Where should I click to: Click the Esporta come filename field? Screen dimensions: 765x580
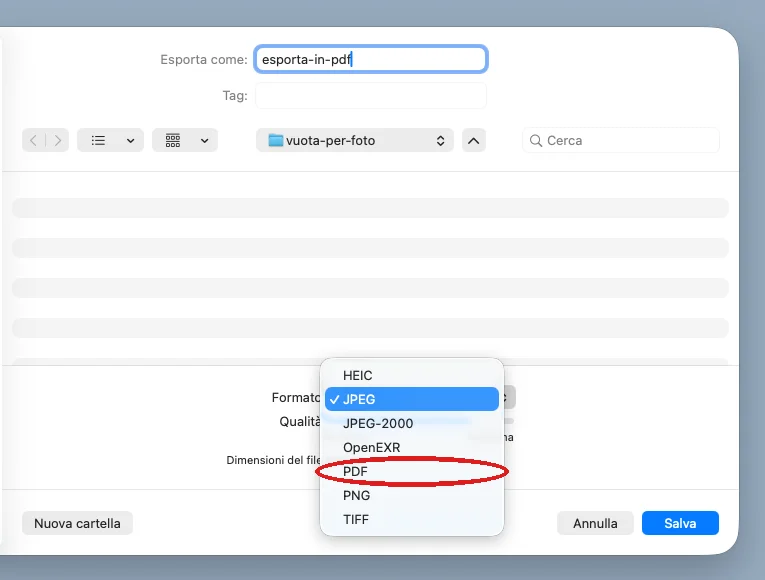[371, 59]
